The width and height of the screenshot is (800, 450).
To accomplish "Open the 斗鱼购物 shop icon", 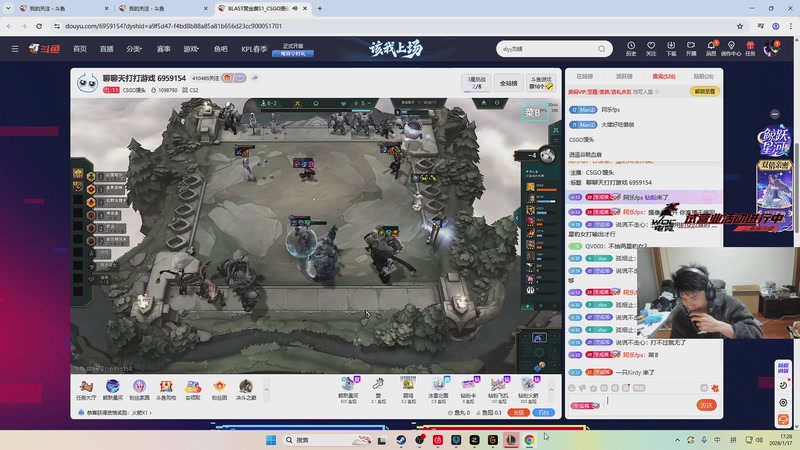I will point(166,390).
